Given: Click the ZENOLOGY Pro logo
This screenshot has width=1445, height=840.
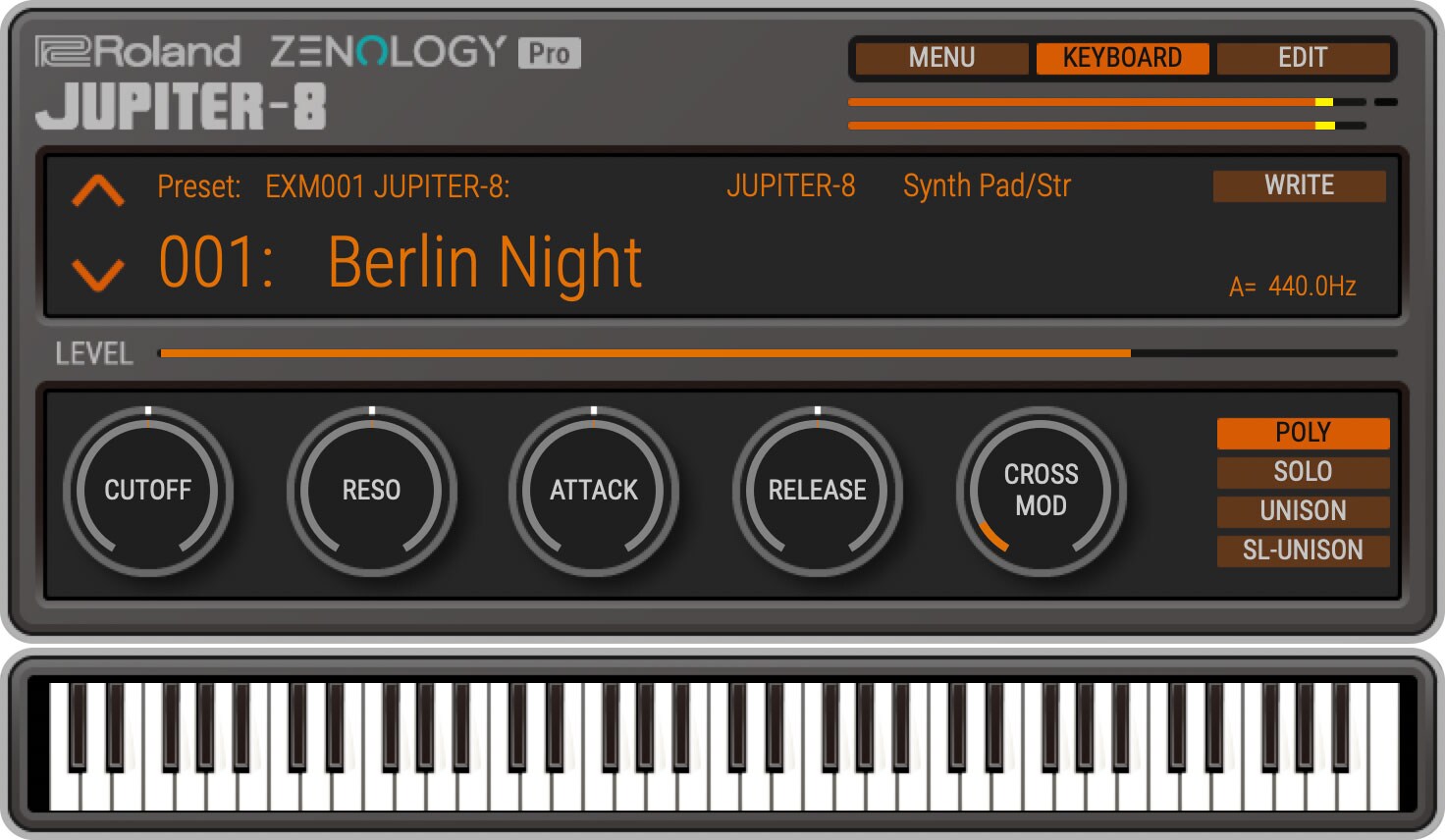Looking at the screenshot, I should coord(425,52).
